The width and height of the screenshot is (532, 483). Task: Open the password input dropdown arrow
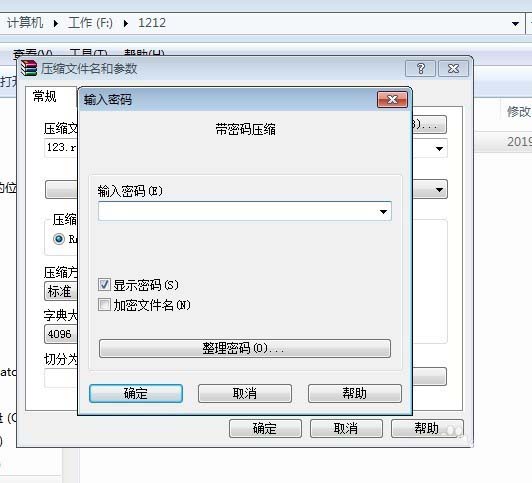pyautogui.click(x=383, y=211)
